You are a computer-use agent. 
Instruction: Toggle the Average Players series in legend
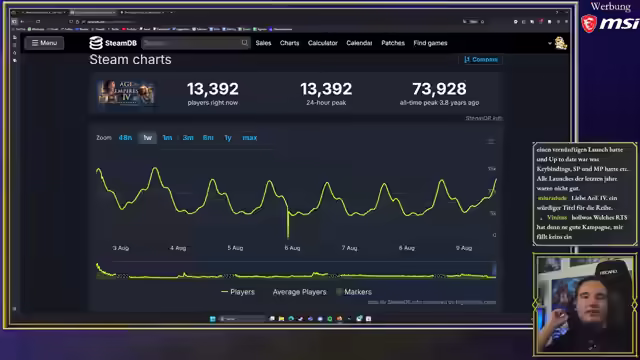point(299,292)
